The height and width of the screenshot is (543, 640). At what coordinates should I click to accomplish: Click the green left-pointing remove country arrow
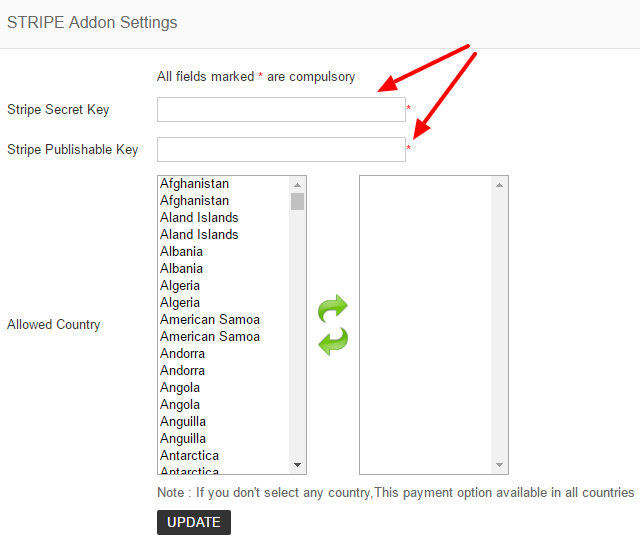333,341
